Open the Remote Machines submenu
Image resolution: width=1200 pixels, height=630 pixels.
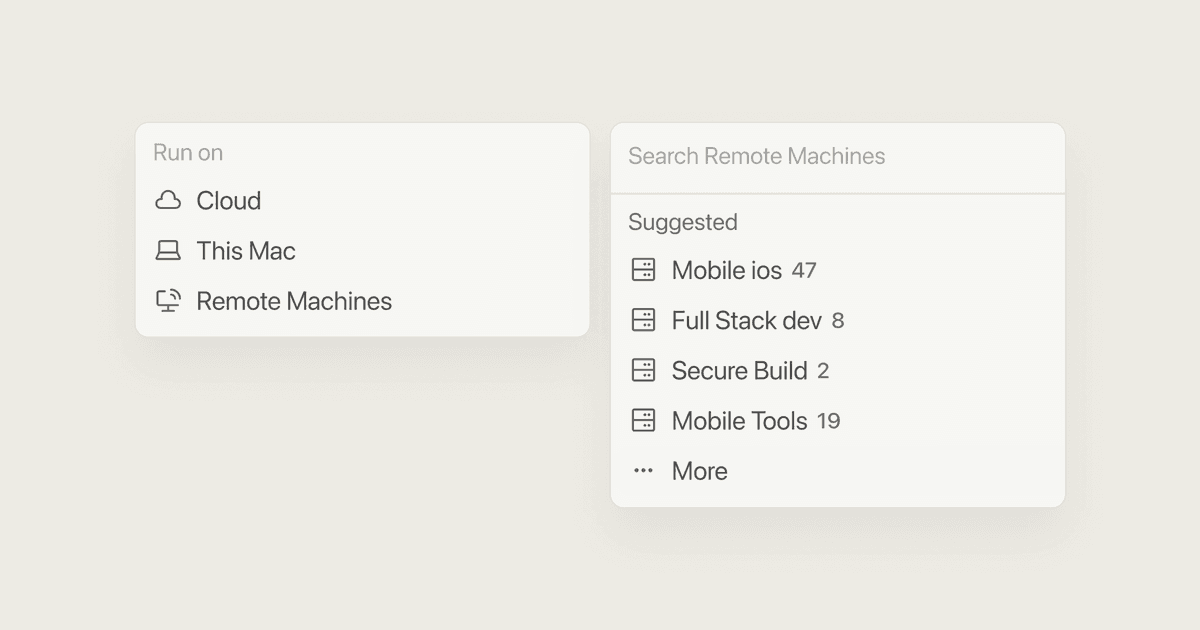coord(362,301)
